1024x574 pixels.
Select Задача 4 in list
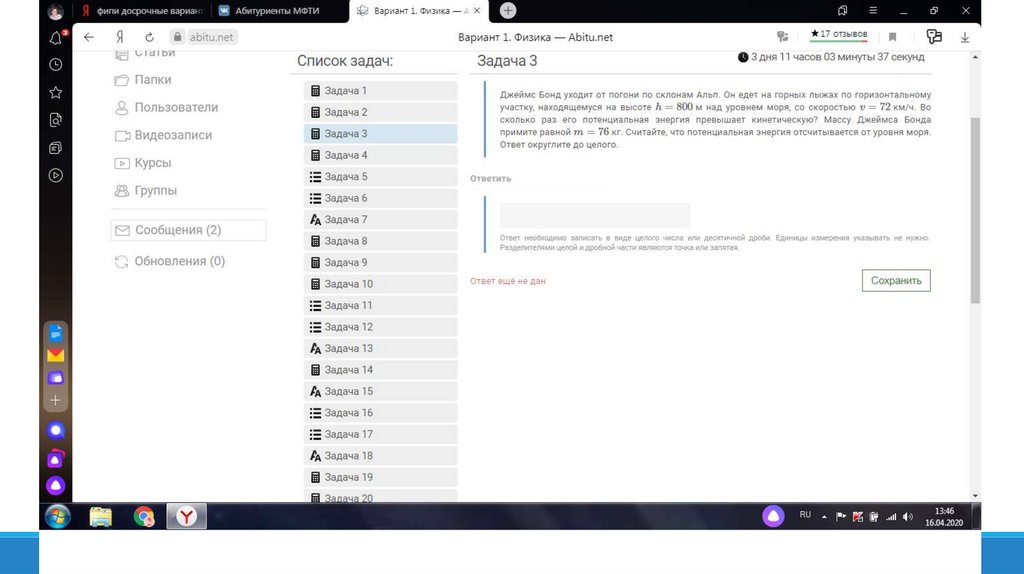pos(380,155)
